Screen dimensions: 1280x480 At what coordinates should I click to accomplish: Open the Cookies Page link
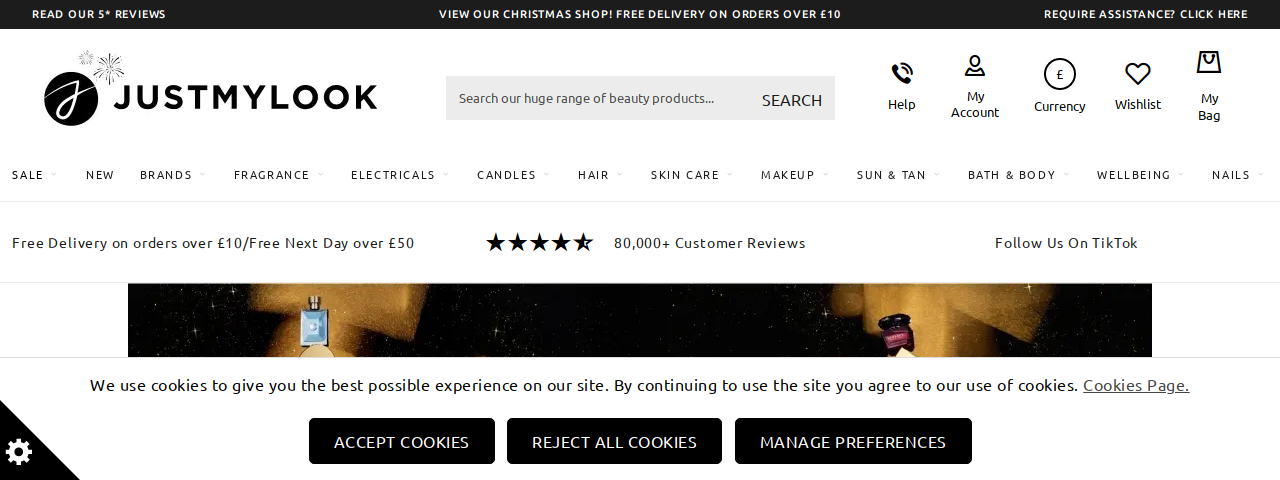pos(1136,385)
